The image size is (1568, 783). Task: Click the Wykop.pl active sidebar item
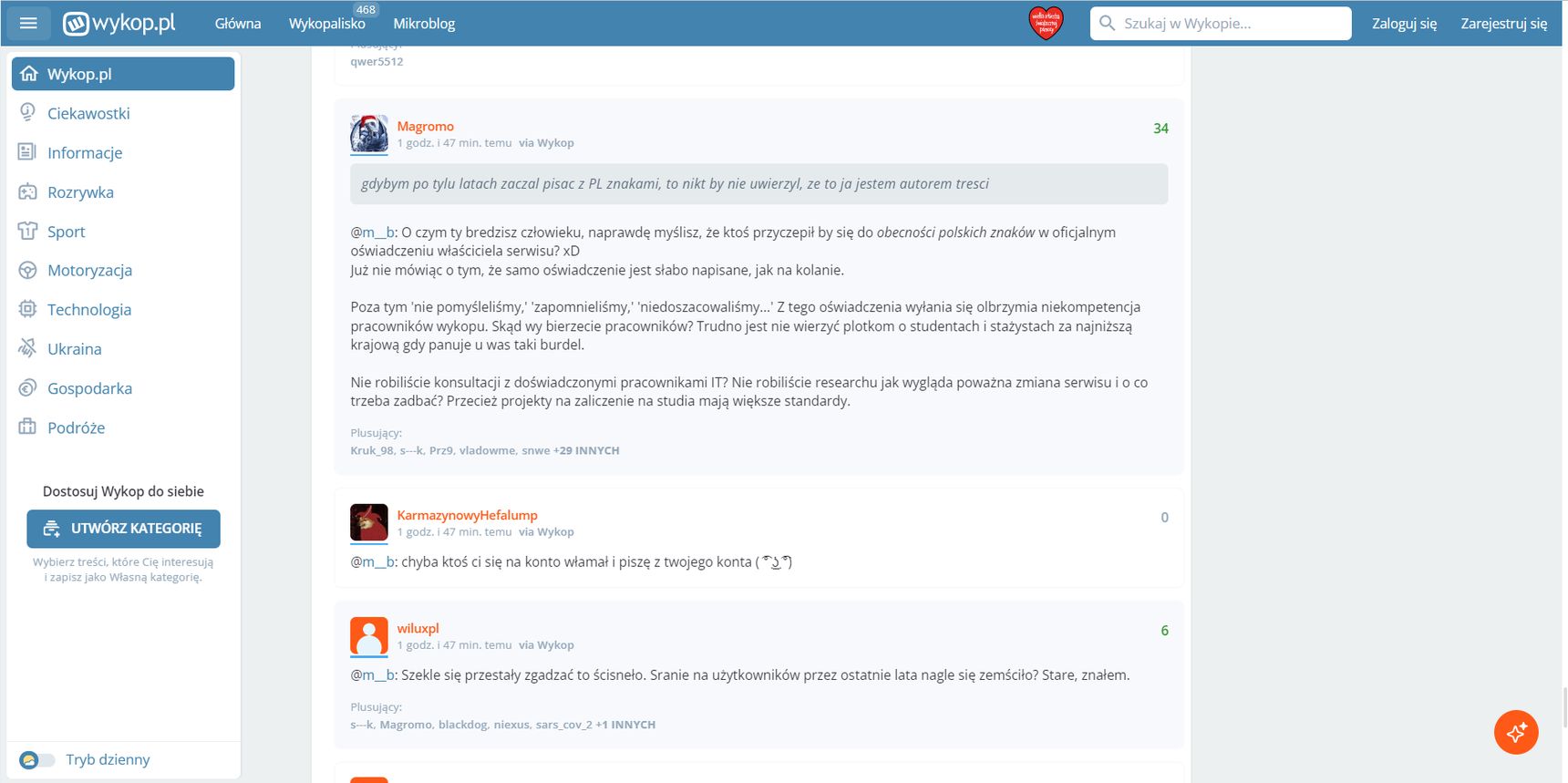click(123, 74)
